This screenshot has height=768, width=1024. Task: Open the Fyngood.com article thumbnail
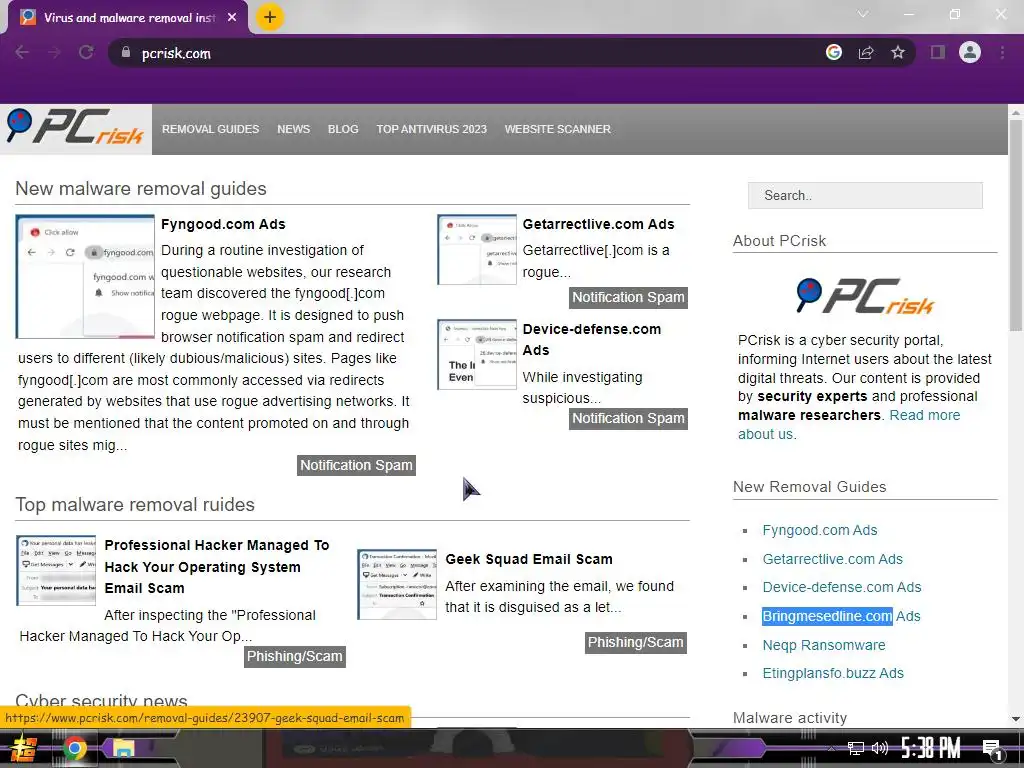[85, 276]
